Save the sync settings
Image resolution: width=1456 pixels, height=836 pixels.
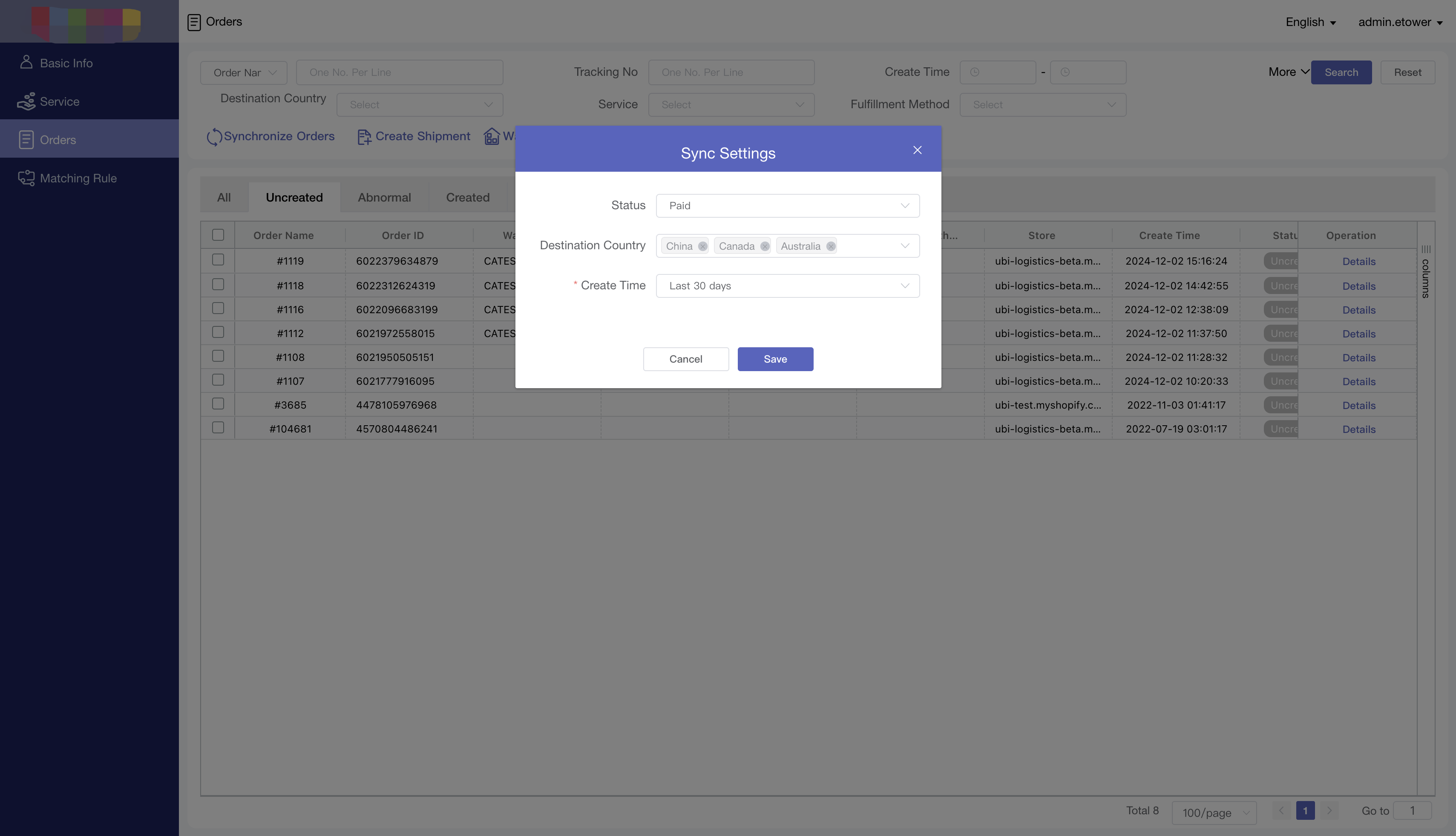click(x=775, y=359)
